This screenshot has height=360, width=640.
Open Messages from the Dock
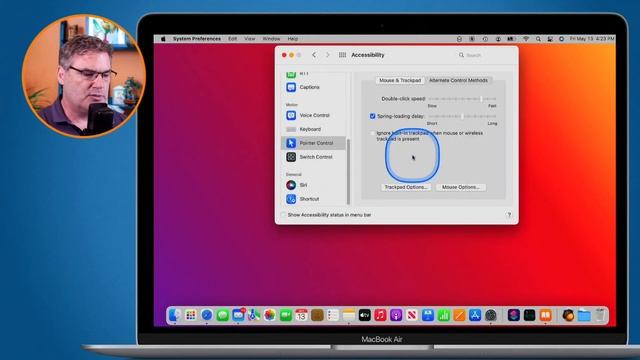pos(222,315)
